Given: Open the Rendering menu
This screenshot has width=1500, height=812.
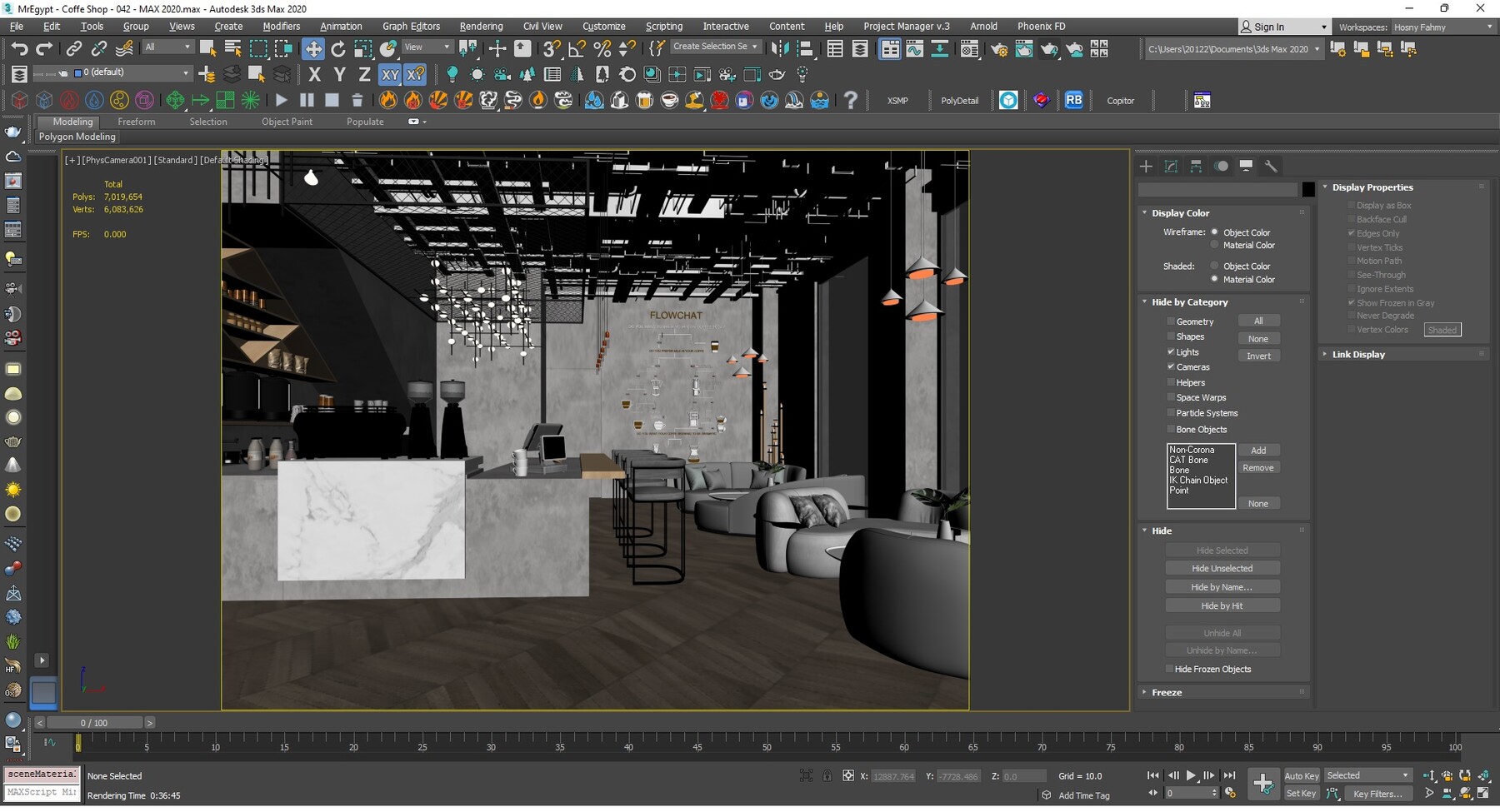Looking at the screenshot, I should [x=481, y=26].
